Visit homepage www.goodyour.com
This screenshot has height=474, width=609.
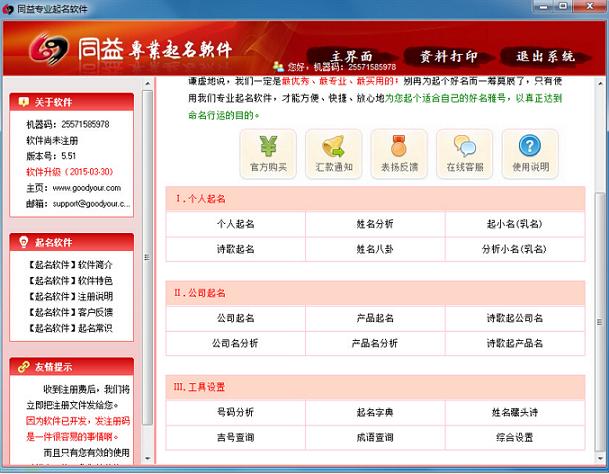point(87,188)
